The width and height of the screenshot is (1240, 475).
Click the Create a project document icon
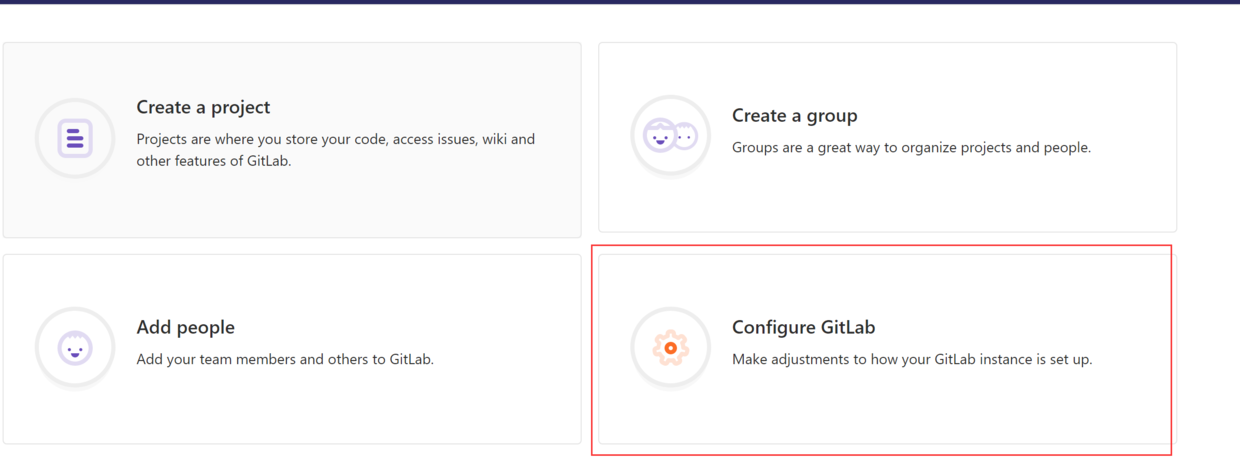click(75, 138)
